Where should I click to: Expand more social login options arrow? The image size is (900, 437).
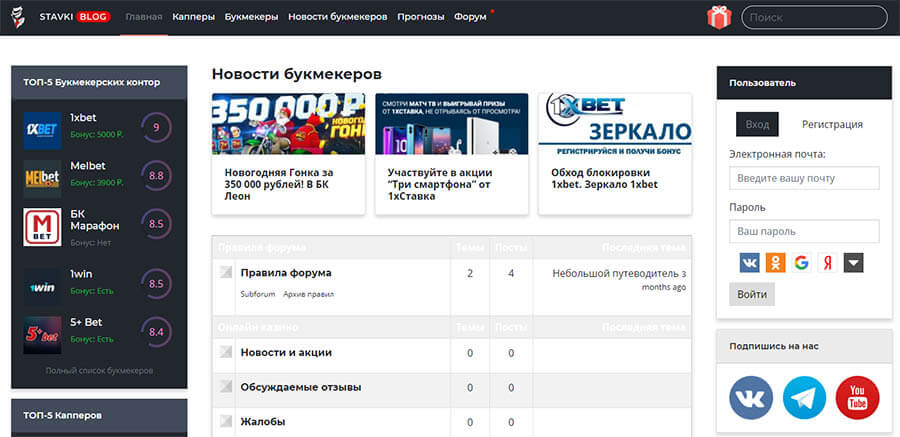coord(854,262)
